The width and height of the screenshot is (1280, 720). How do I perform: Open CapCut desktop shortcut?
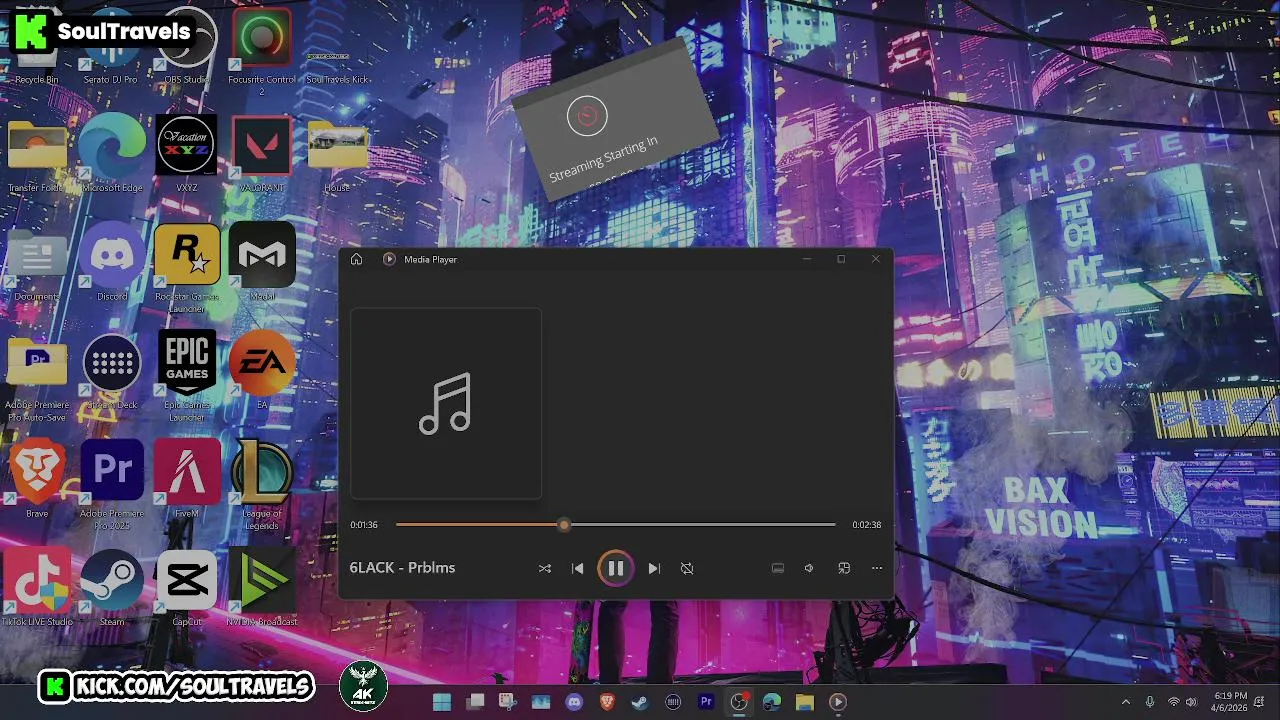click(187, 588)
